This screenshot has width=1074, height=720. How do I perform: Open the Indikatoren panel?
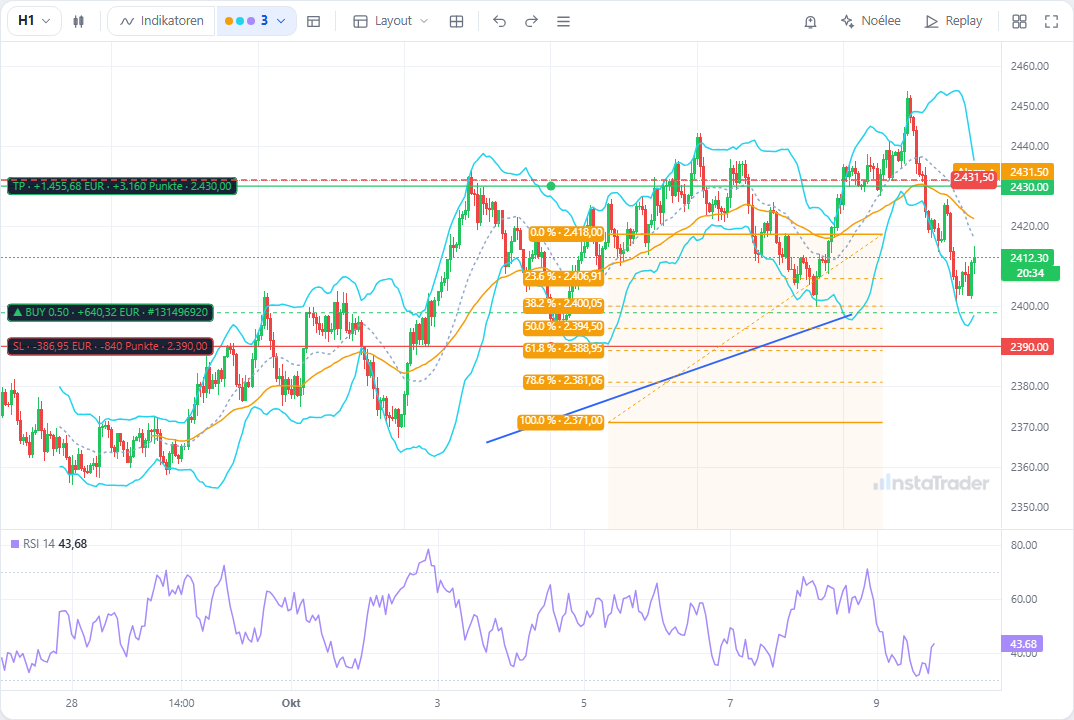click(x=162, y=21)
